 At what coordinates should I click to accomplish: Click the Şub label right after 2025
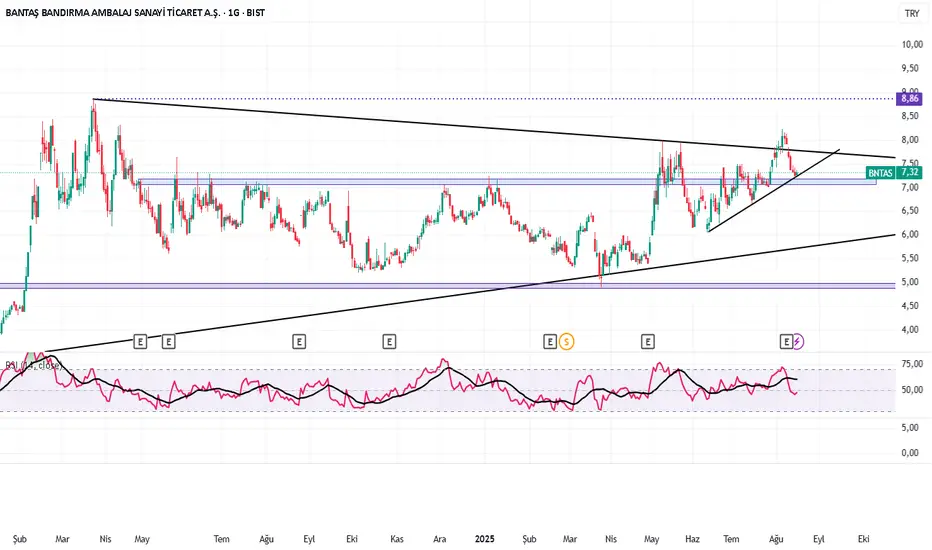pyautogui.click(x=529, y=539)
